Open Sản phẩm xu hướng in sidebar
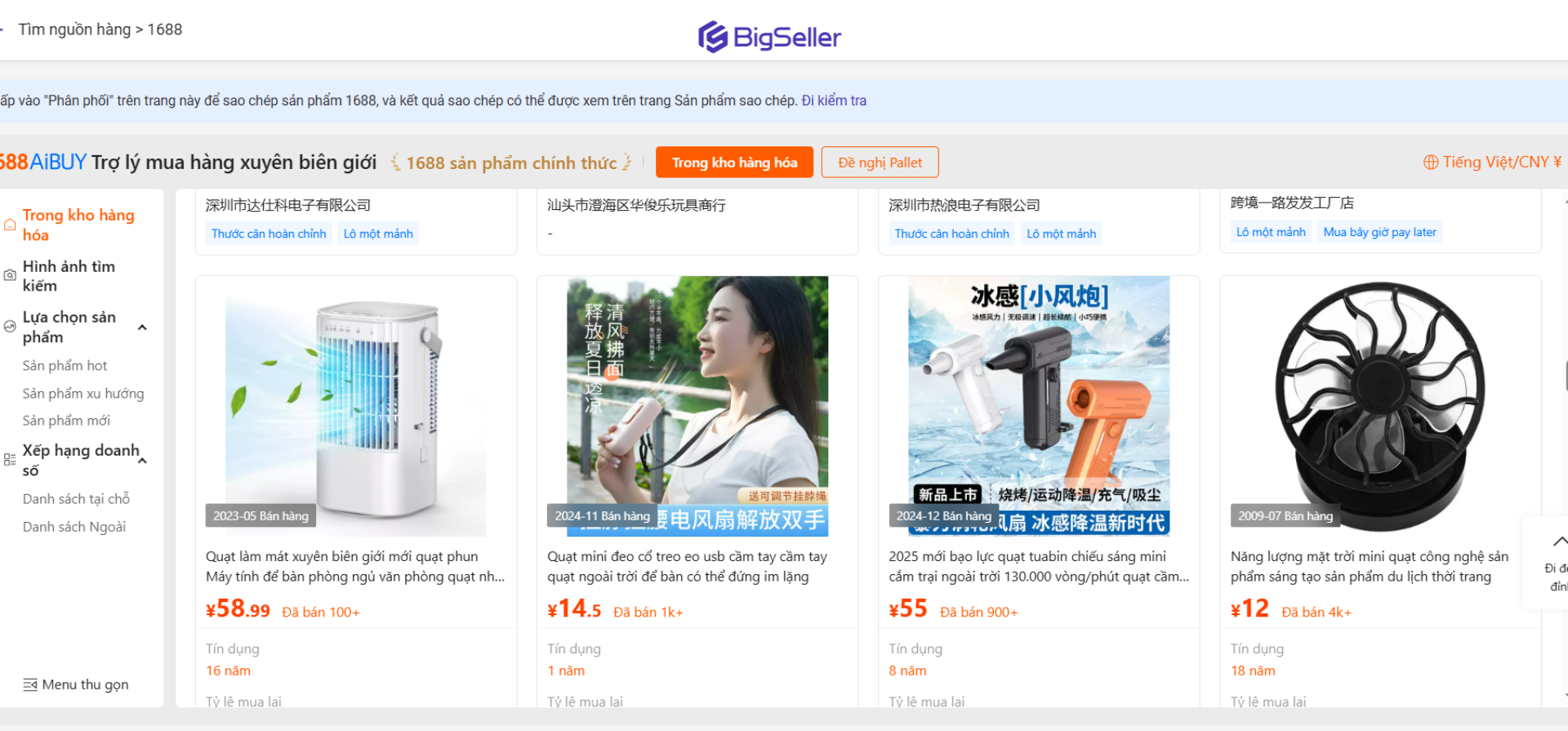 click(x=83, y=393)
